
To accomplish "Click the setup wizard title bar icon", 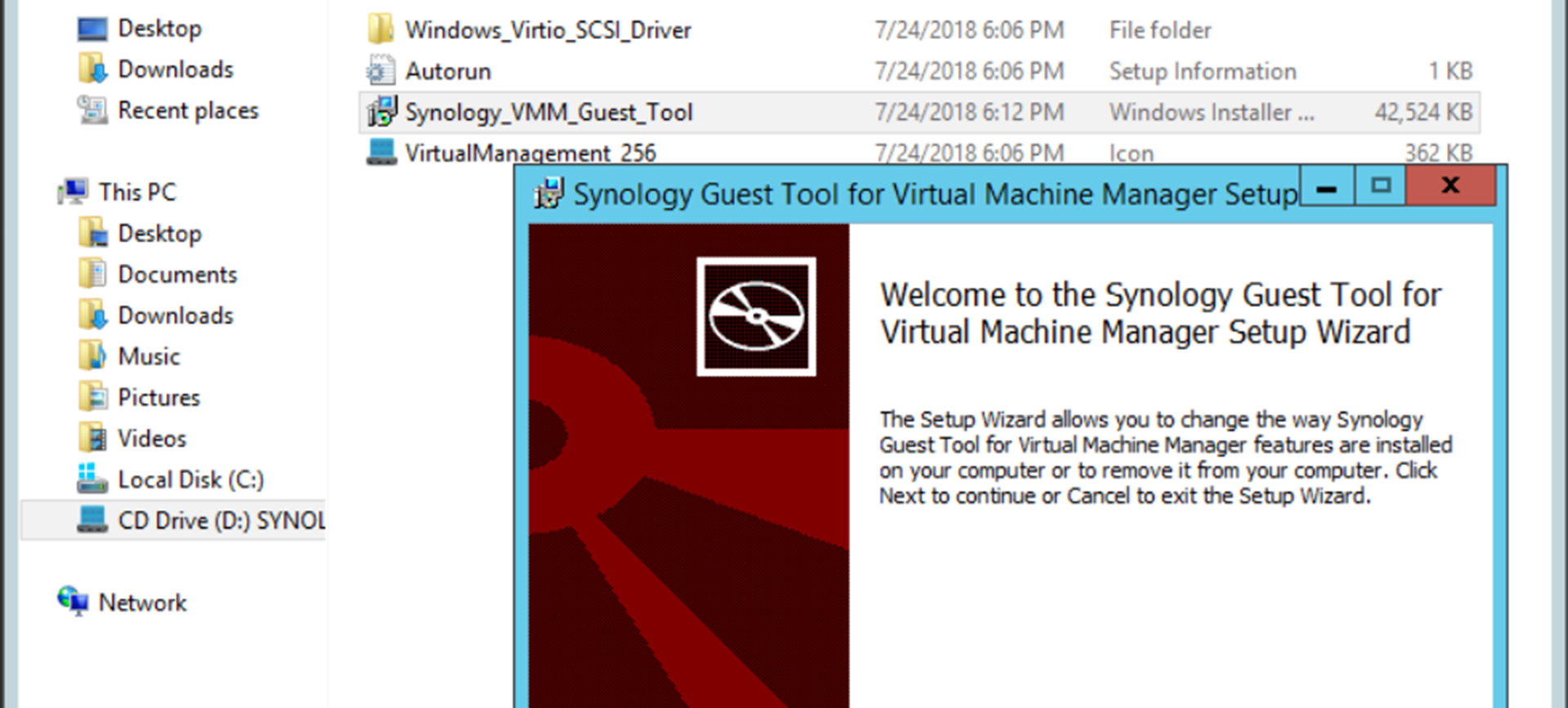I will coord(548,194).
